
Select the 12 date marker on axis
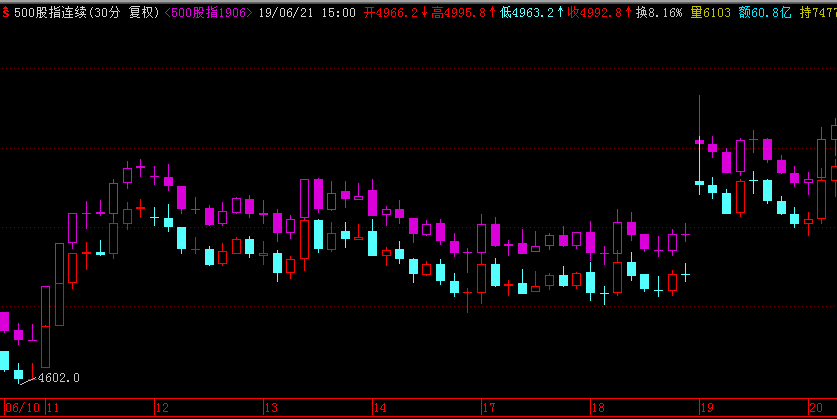162,408
